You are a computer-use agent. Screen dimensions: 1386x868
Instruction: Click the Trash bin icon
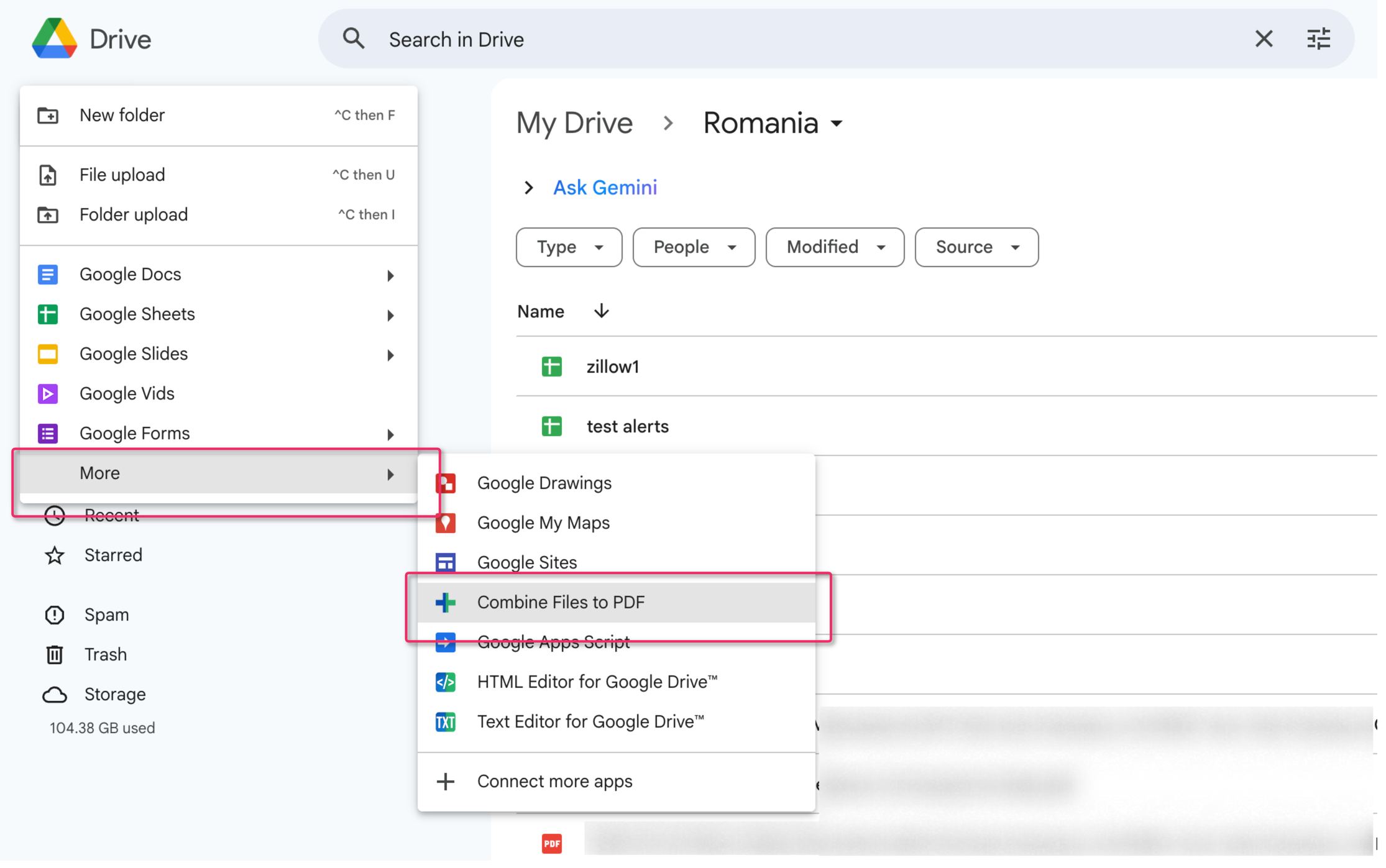(55, 656)
